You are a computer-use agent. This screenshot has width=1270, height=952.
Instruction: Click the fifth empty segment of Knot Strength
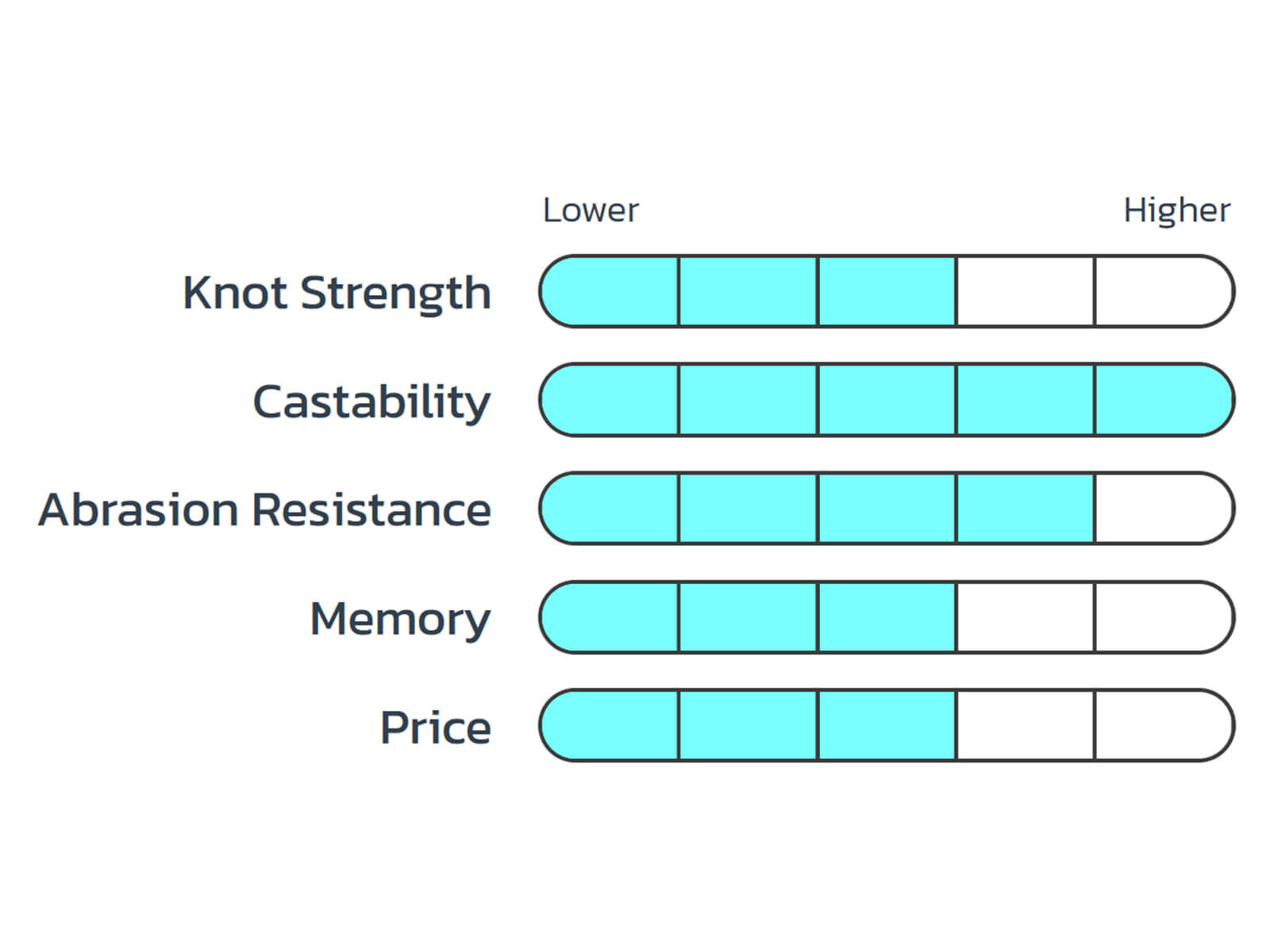[x=1164, y=291]
